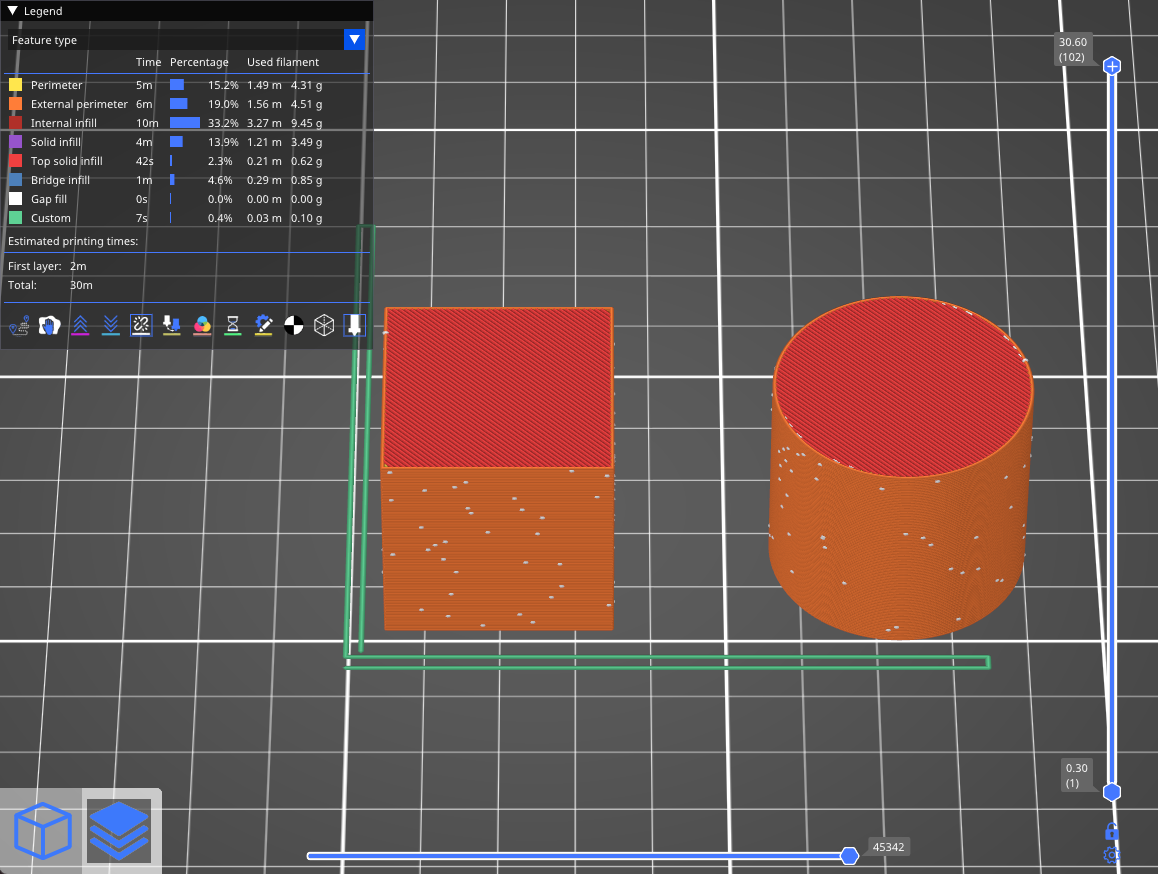Click the horizontal move slider thumb
Viewport: 1158px width, 874px height.
point(849,856)
